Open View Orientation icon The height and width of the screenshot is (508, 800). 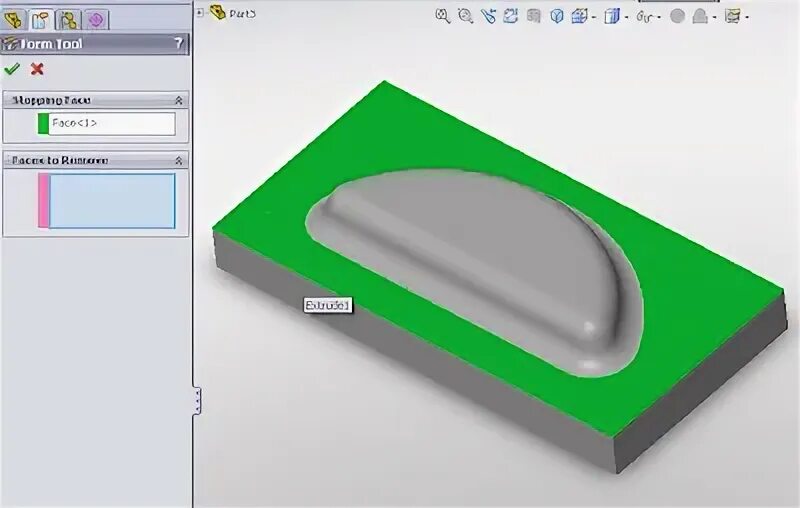click(579, 16)
